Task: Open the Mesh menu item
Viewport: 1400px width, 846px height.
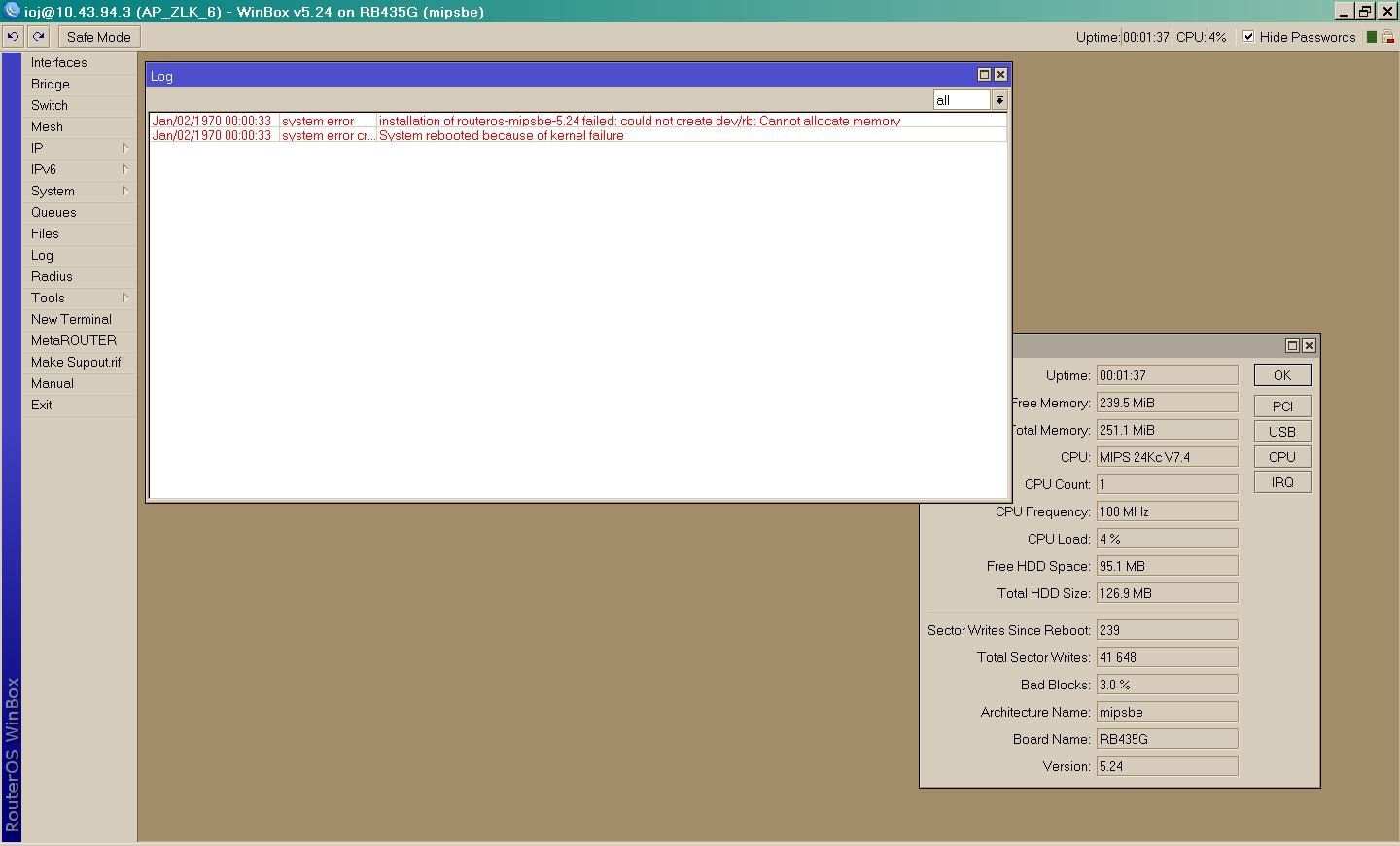Action: [x=79, y=126]
